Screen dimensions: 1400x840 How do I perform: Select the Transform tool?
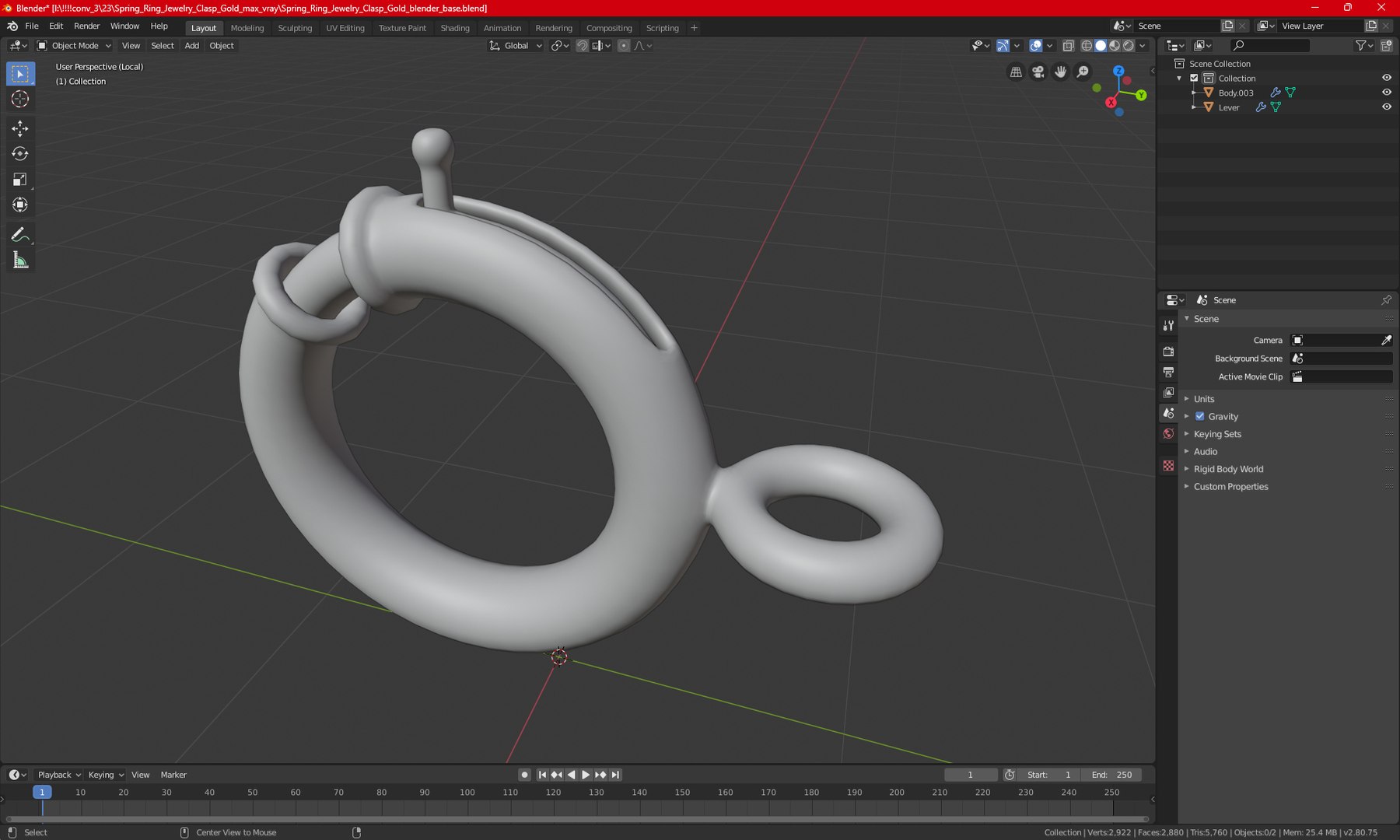pyautogui.click(x=20, y=205)
